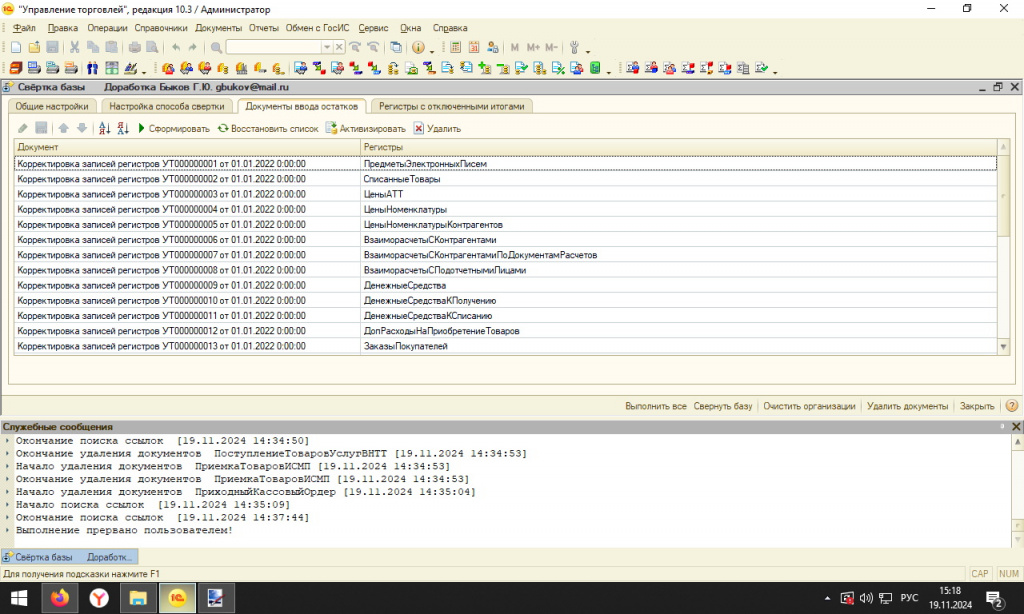
Task: Open the calculator toolbar icon
Action: coord(456,47)
